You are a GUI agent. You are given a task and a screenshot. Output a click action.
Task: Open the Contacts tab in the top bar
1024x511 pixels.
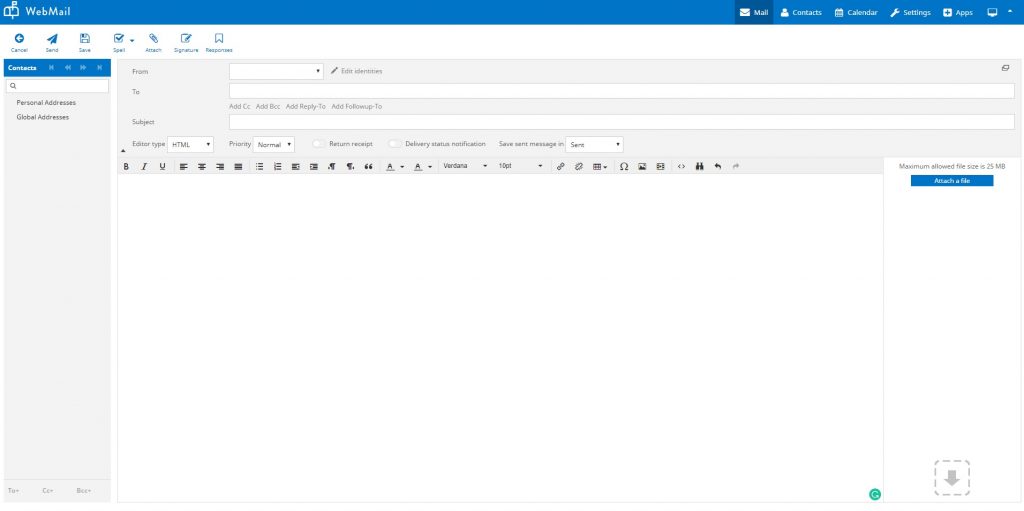coord(801,12)
